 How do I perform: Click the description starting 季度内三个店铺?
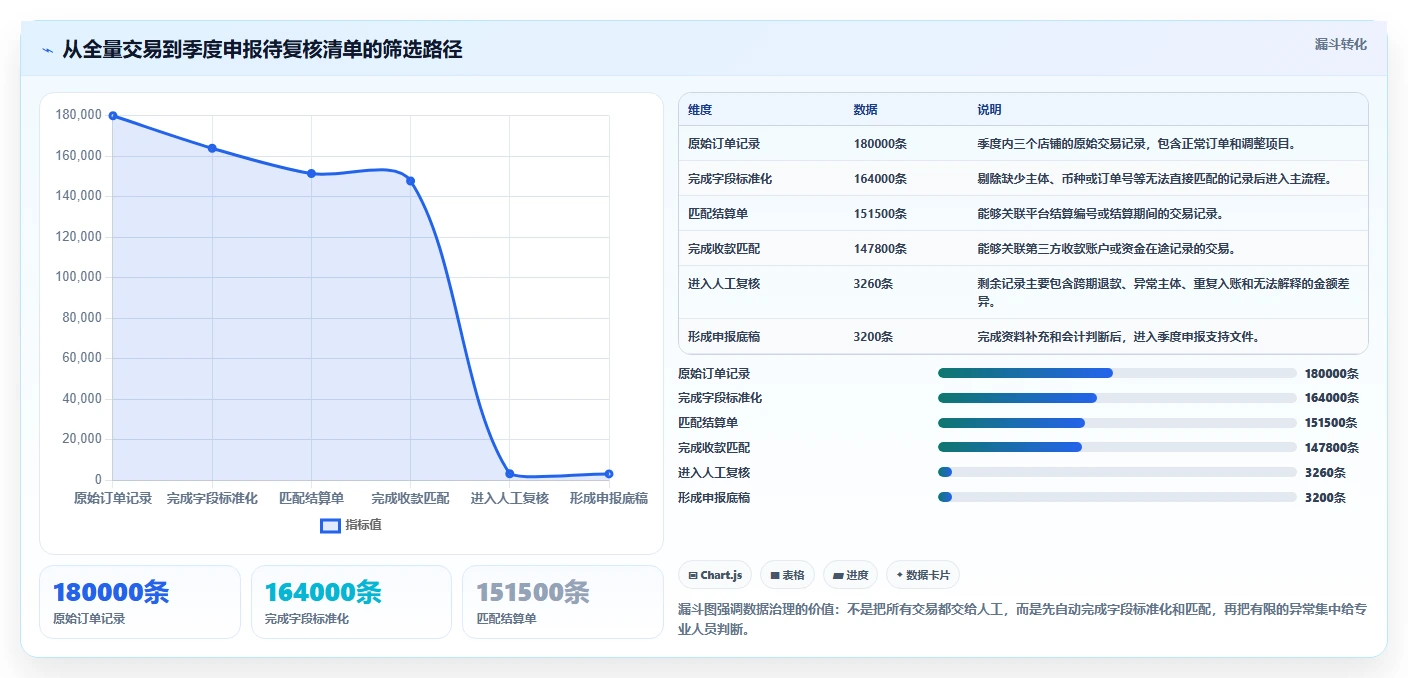click(1137, 144)
